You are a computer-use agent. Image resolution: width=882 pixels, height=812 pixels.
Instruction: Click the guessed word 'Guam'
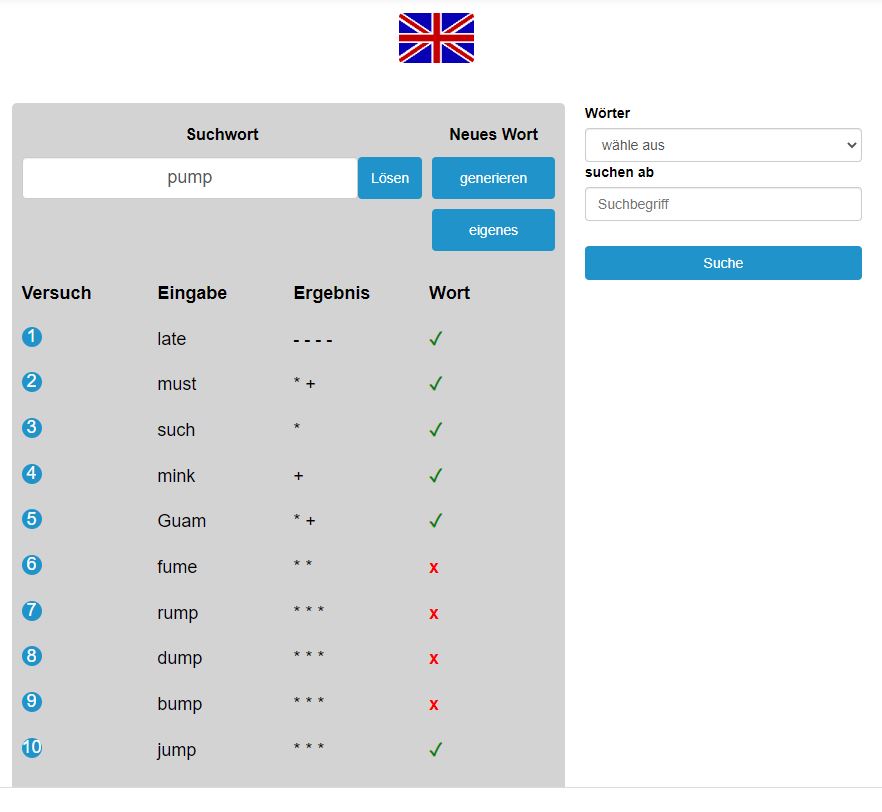(181, 521)
